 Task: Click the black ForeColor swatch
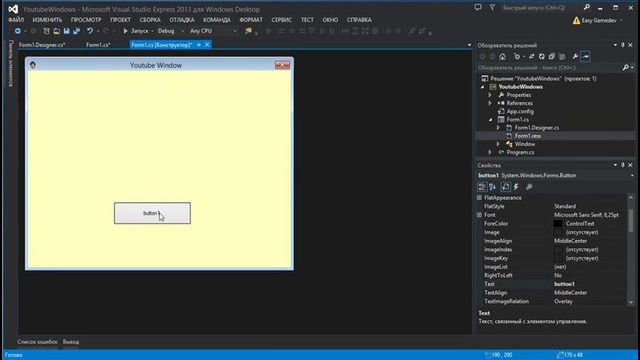(x=558, y=224)
